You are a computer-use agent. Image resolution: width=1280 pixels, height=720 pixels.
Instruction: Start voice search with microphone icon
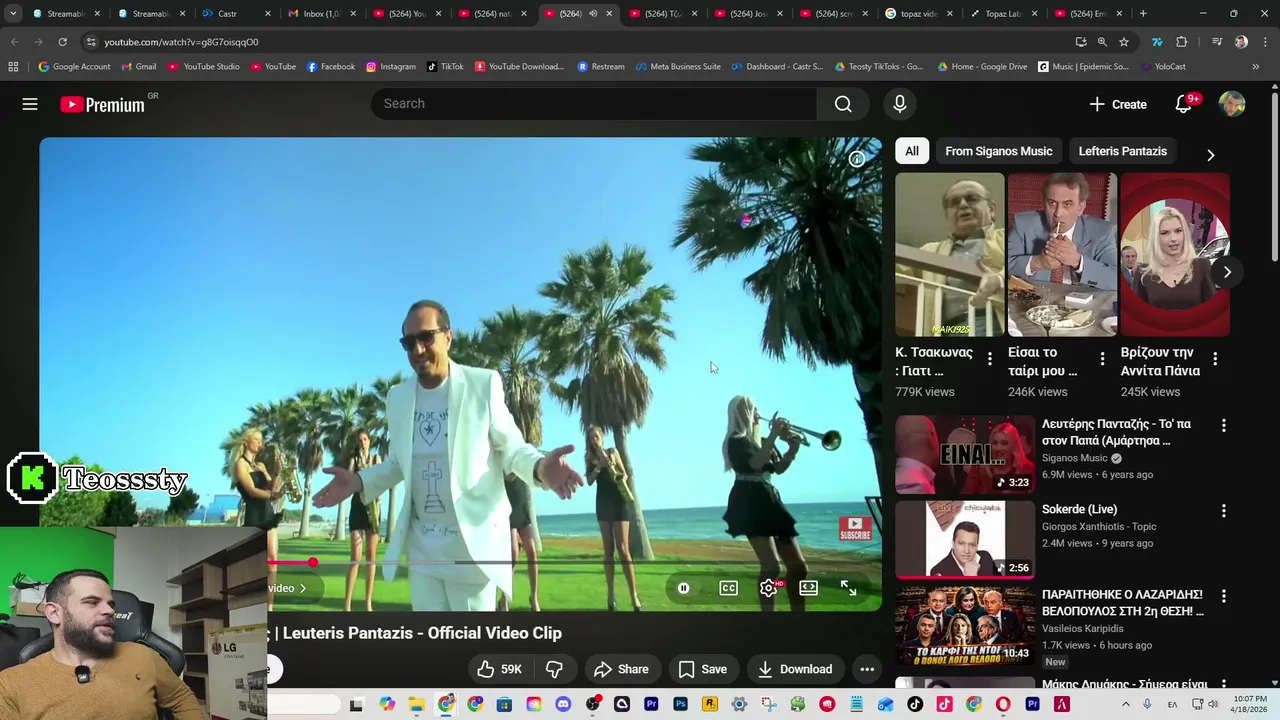tap(899, 104)
